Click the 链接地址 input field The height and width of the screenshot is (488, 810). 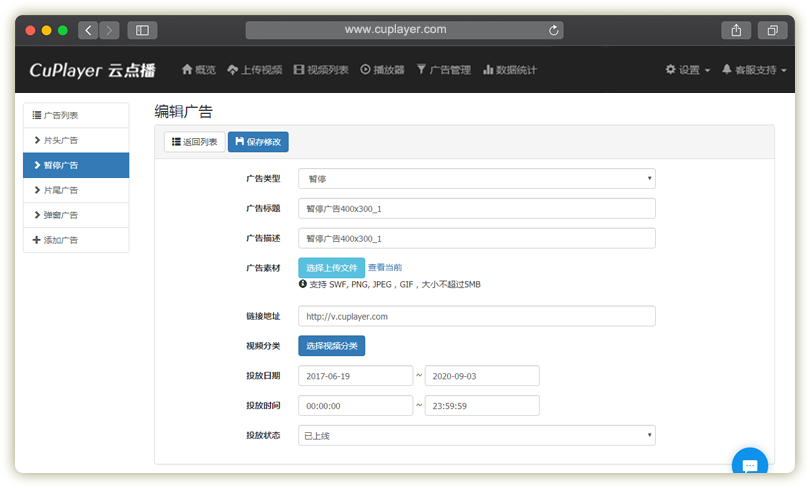coord(476,316)
